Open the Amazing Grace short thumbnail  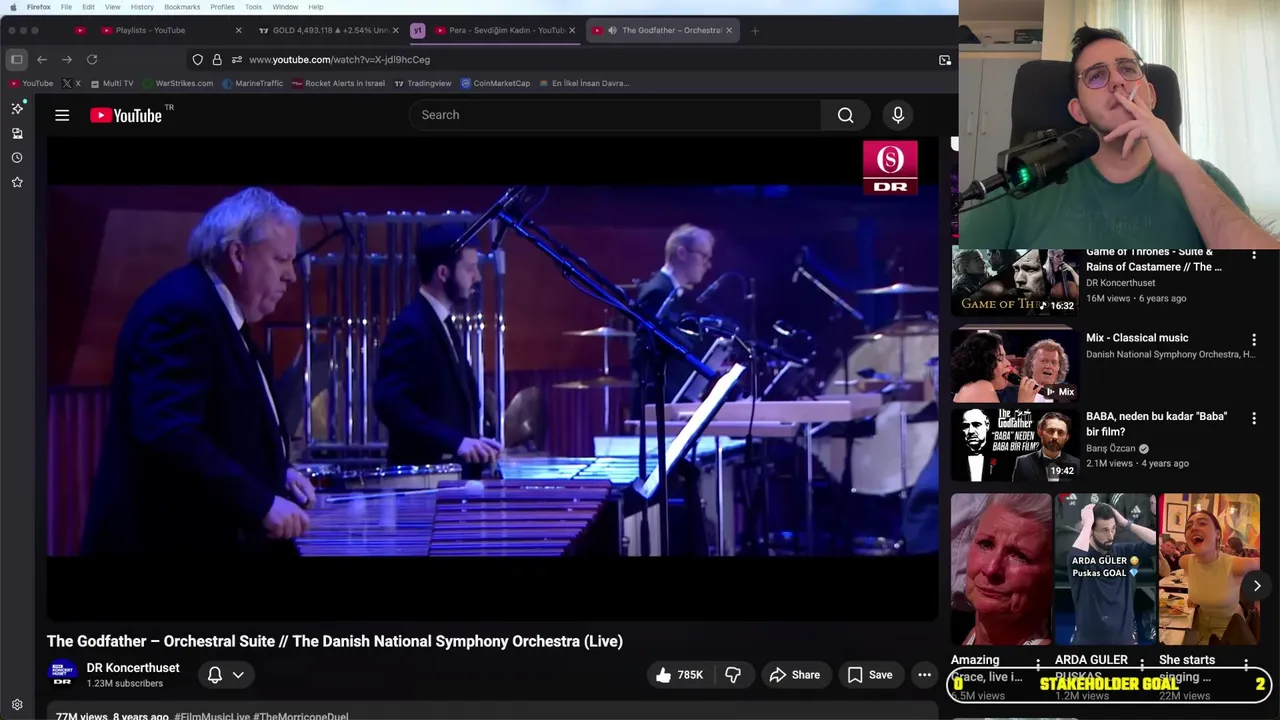pyautogui.click(x=1001, y=568)
